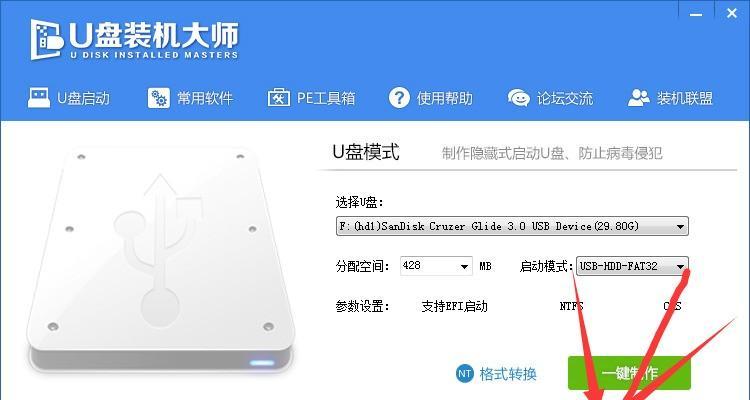
Task: Toggle the 支持EFI启动 option
Action: (454, 306)
